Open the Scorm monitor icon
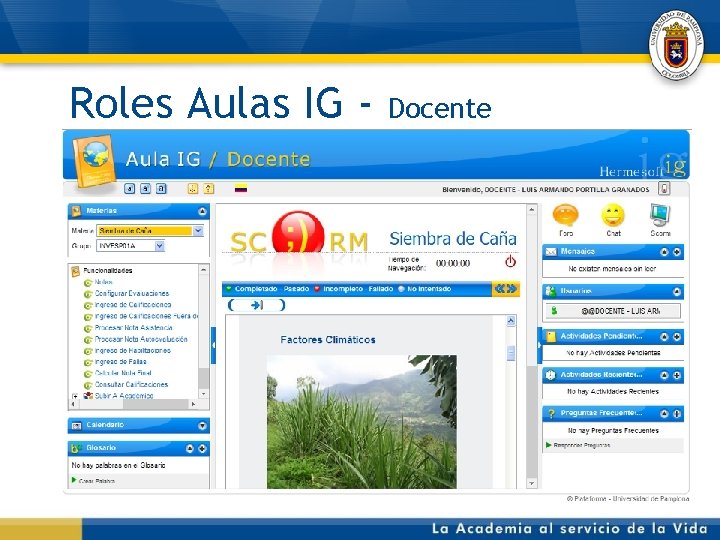Viewport: 720px width, 540px height. (x=660, y=215)
